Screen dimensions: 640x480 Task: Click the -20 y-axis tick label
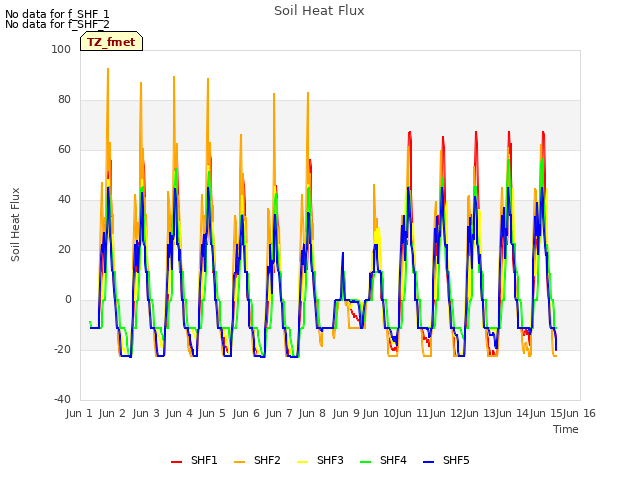coord(62,349)
